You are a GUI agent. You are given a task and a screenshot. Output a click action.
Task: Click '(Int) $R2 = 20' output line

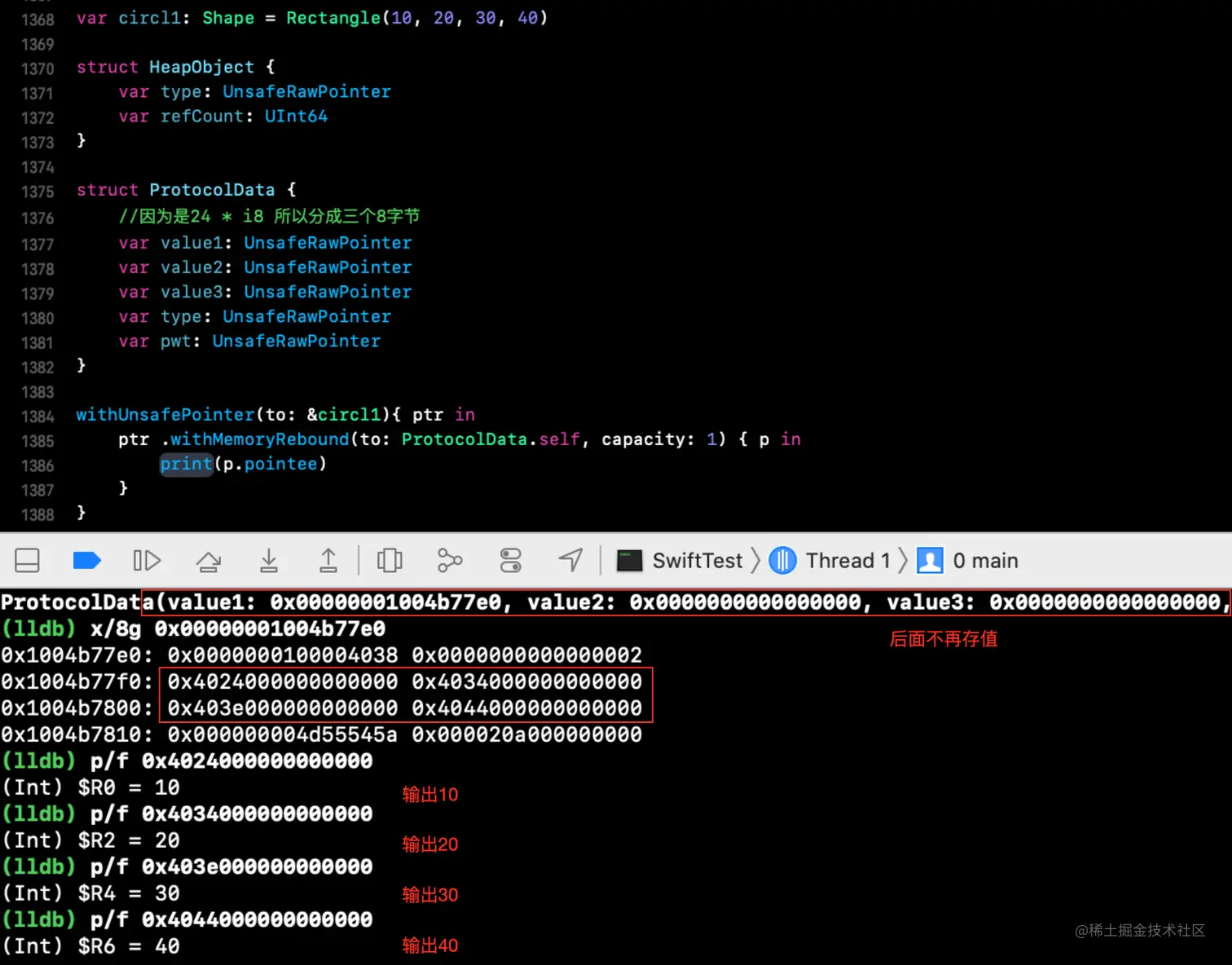[90, 840]
